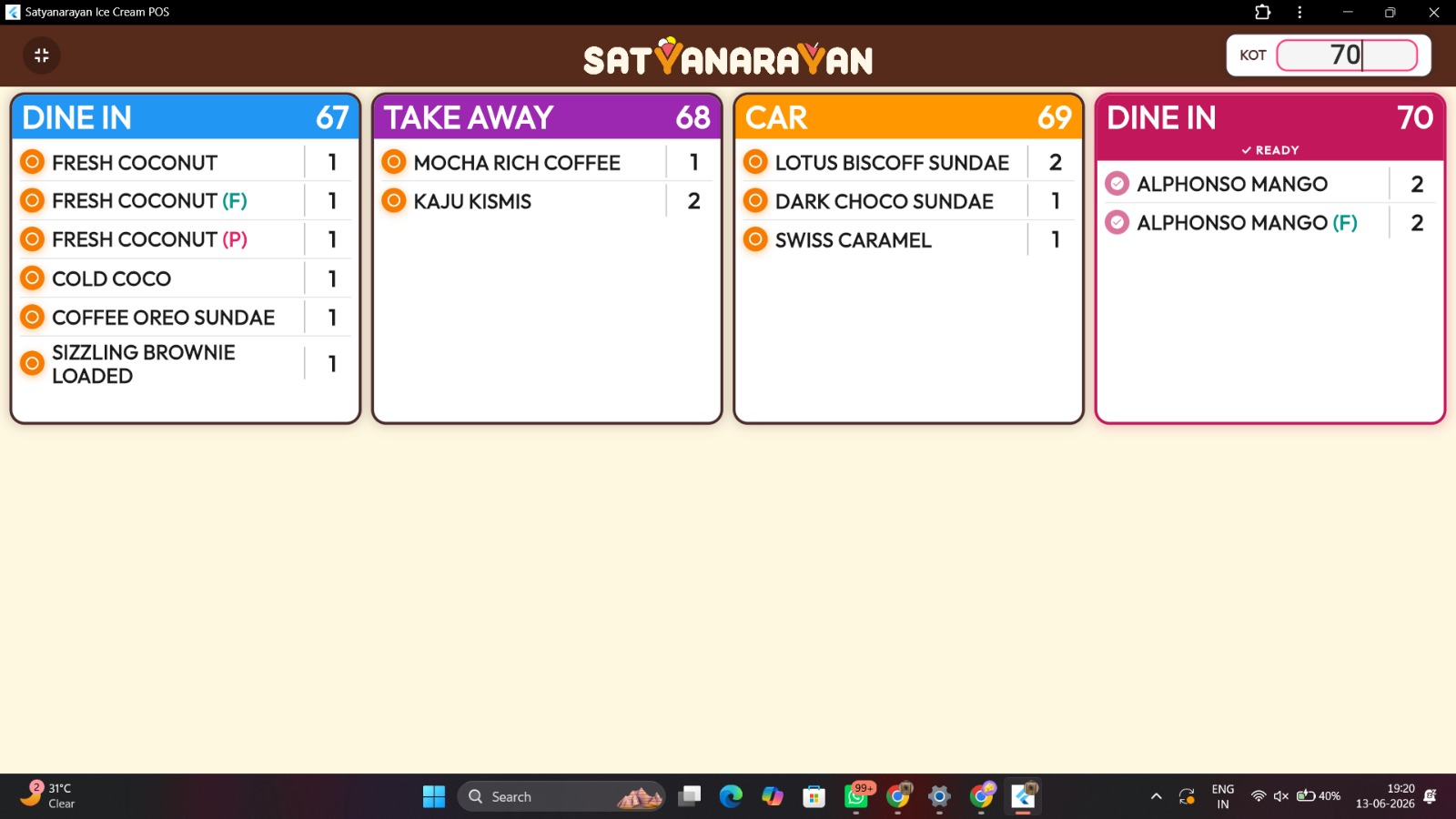Screen dimensions: 1456x819
Task: Toggle status circle for FRESH COCONUT (P)
Action: tap(33, 239)
